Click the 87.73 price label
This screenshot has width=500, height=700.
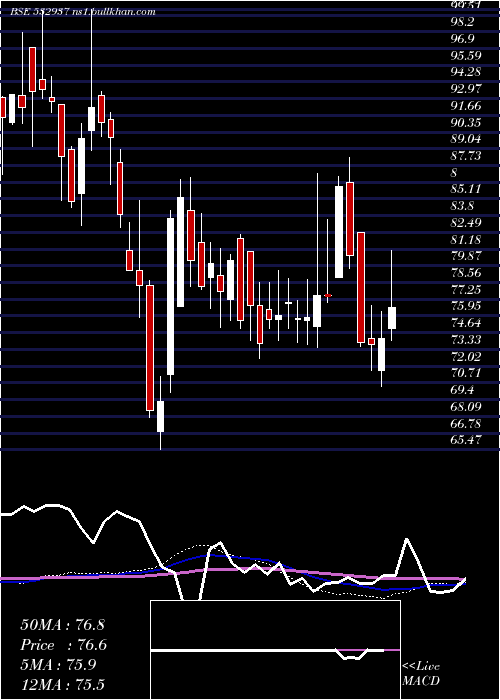tap(467, 155)
